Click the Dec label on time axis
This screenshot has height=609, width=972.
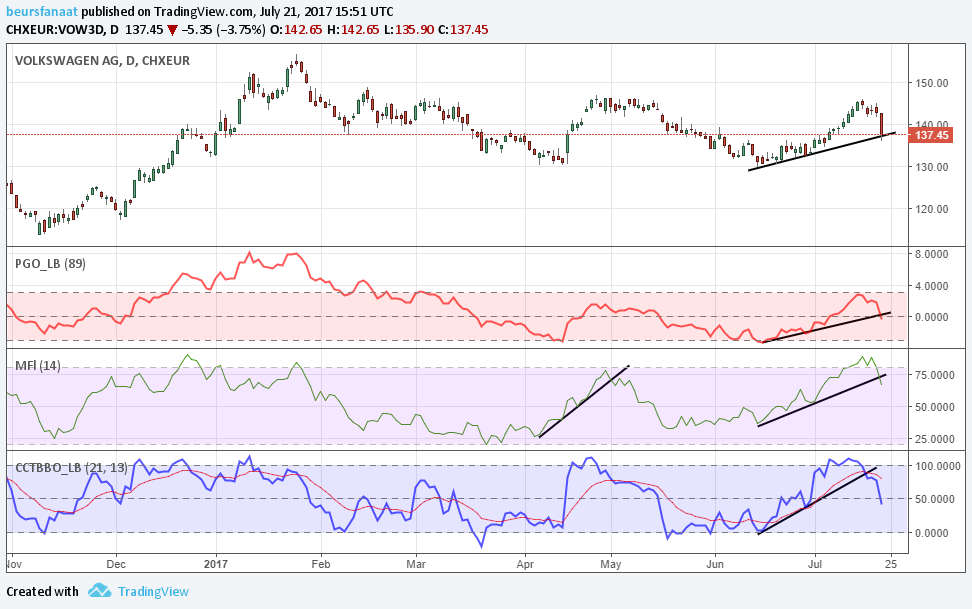[x=116, y=564]
